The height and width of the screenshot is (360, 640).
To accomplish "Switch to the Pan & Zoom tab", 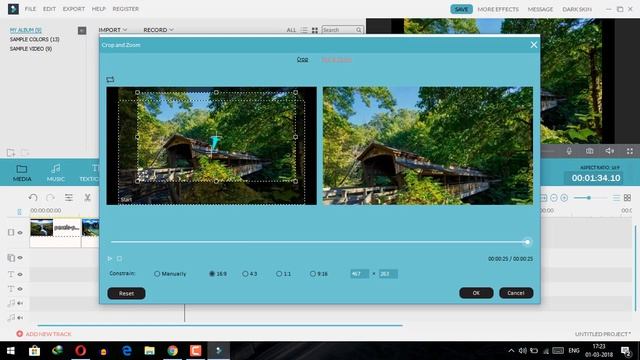I will click(337, 60).
